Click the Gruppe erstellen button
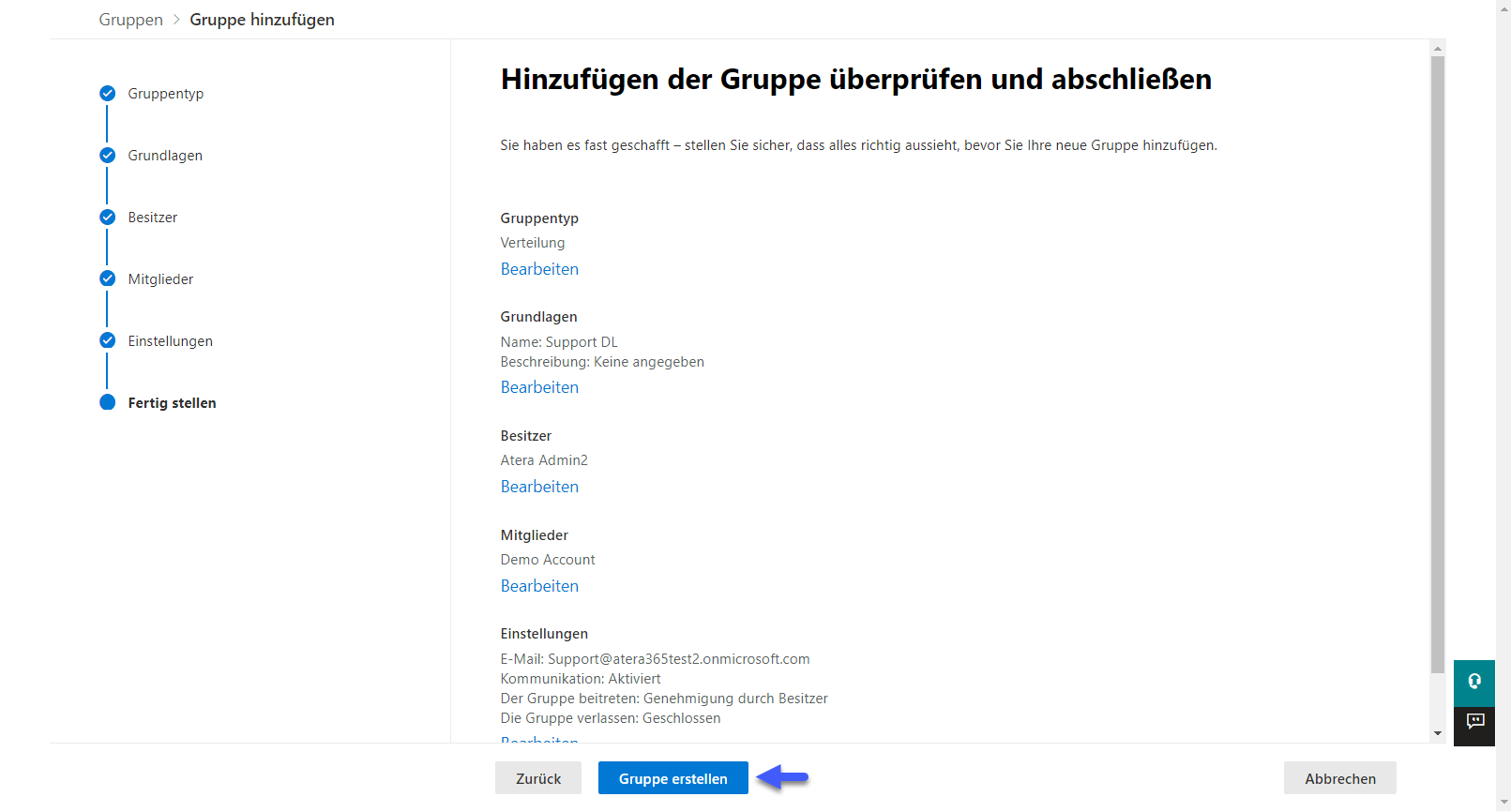Image resolution: width=1511 pixels, height=812 pixels. point(673,778)
